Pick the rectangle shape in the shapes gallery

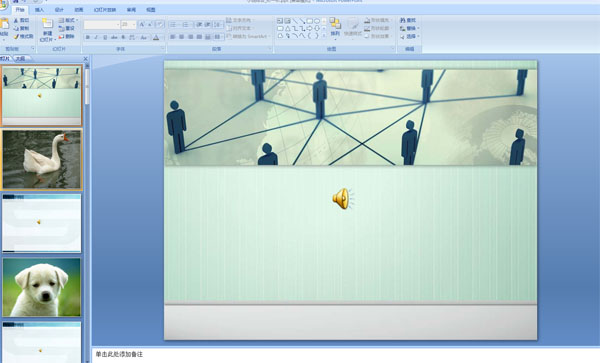tap(309, 21)
